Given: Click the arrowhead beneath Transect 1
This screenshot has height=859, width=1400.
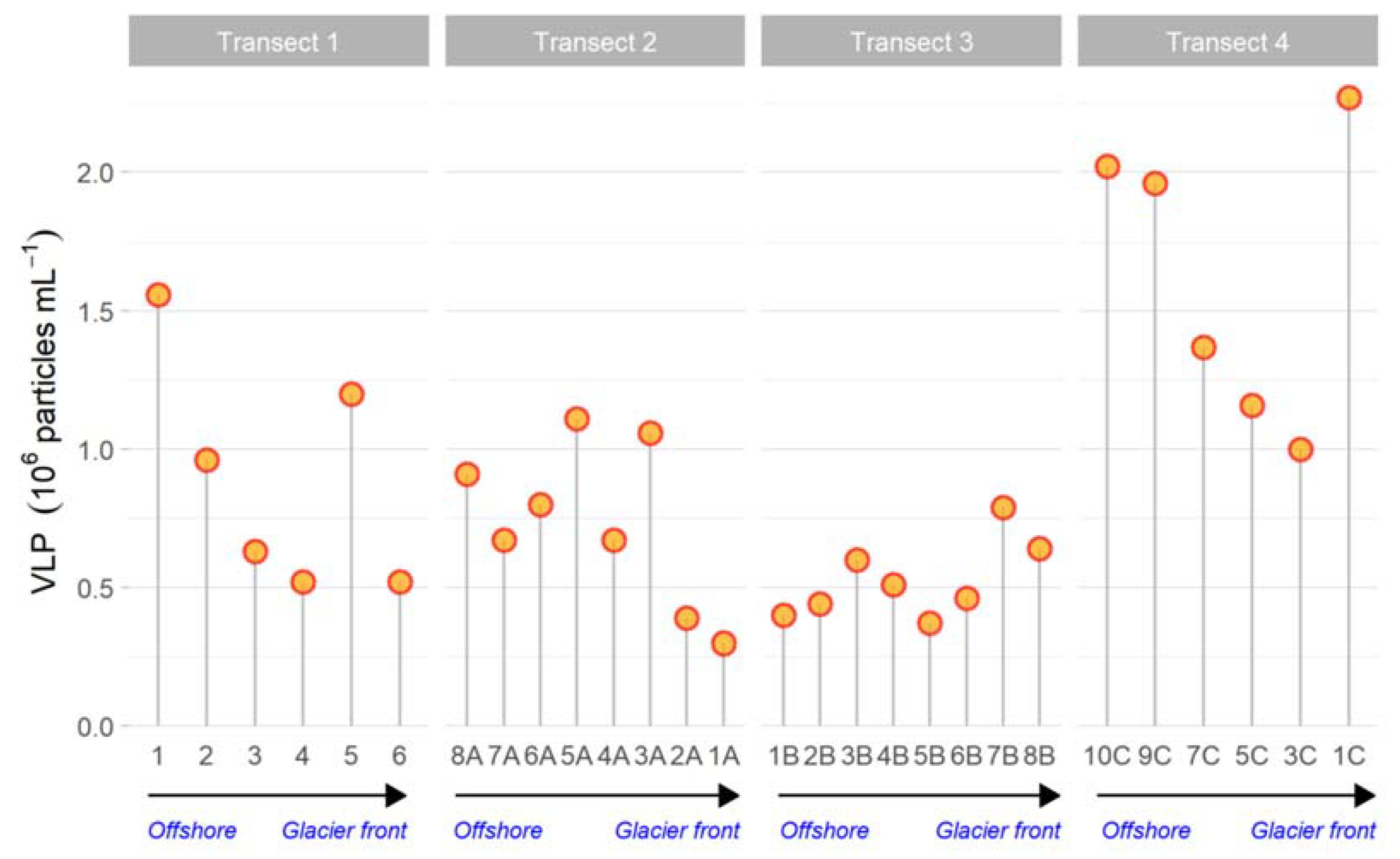Looking at the screenshot, I should coord(396,795).
